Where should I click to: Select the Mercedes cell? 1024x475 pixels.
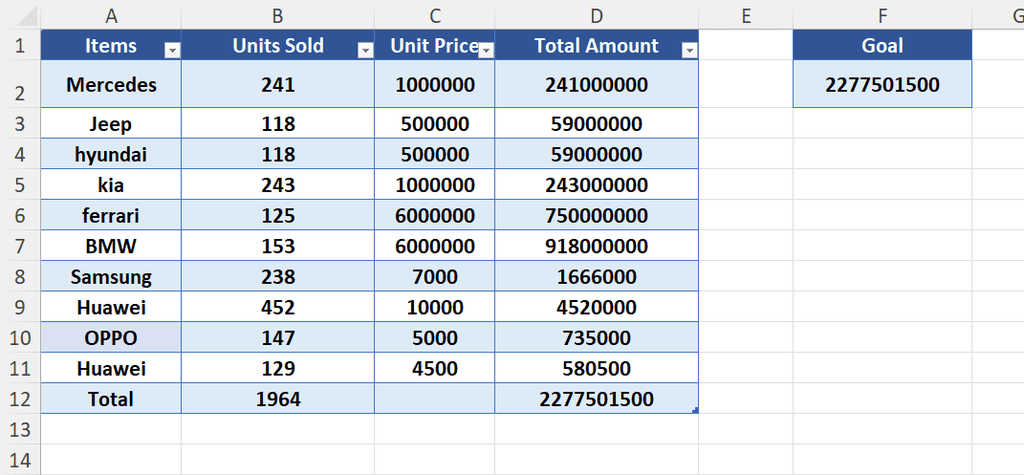(x=111, y=84)
